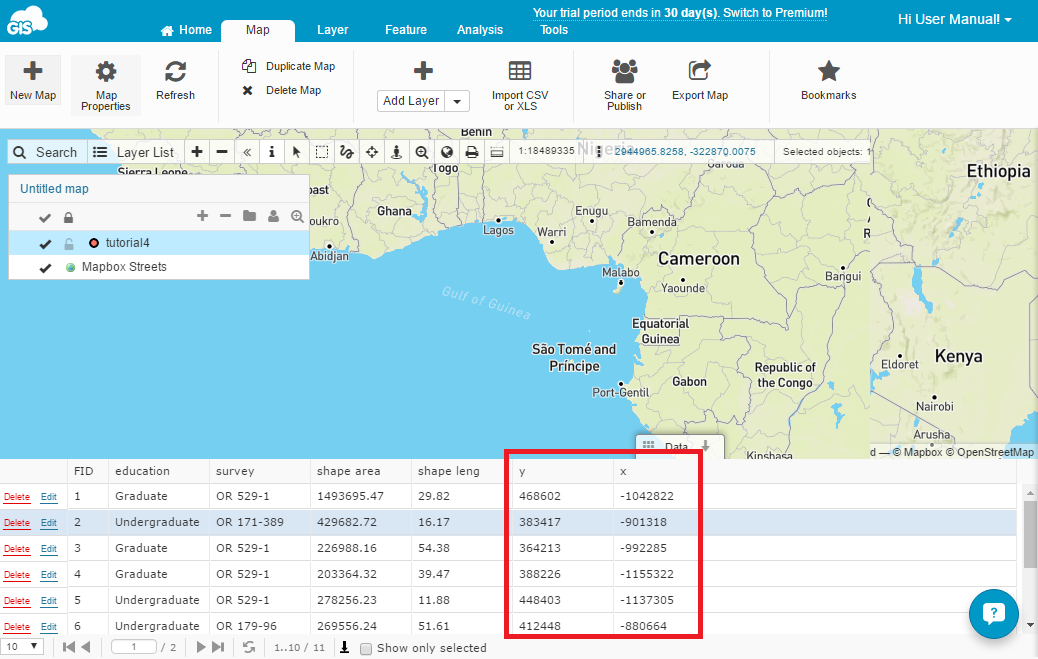Refresh the map
Viewport: 1038px width, 659px height.
click(x=175, y=81)
